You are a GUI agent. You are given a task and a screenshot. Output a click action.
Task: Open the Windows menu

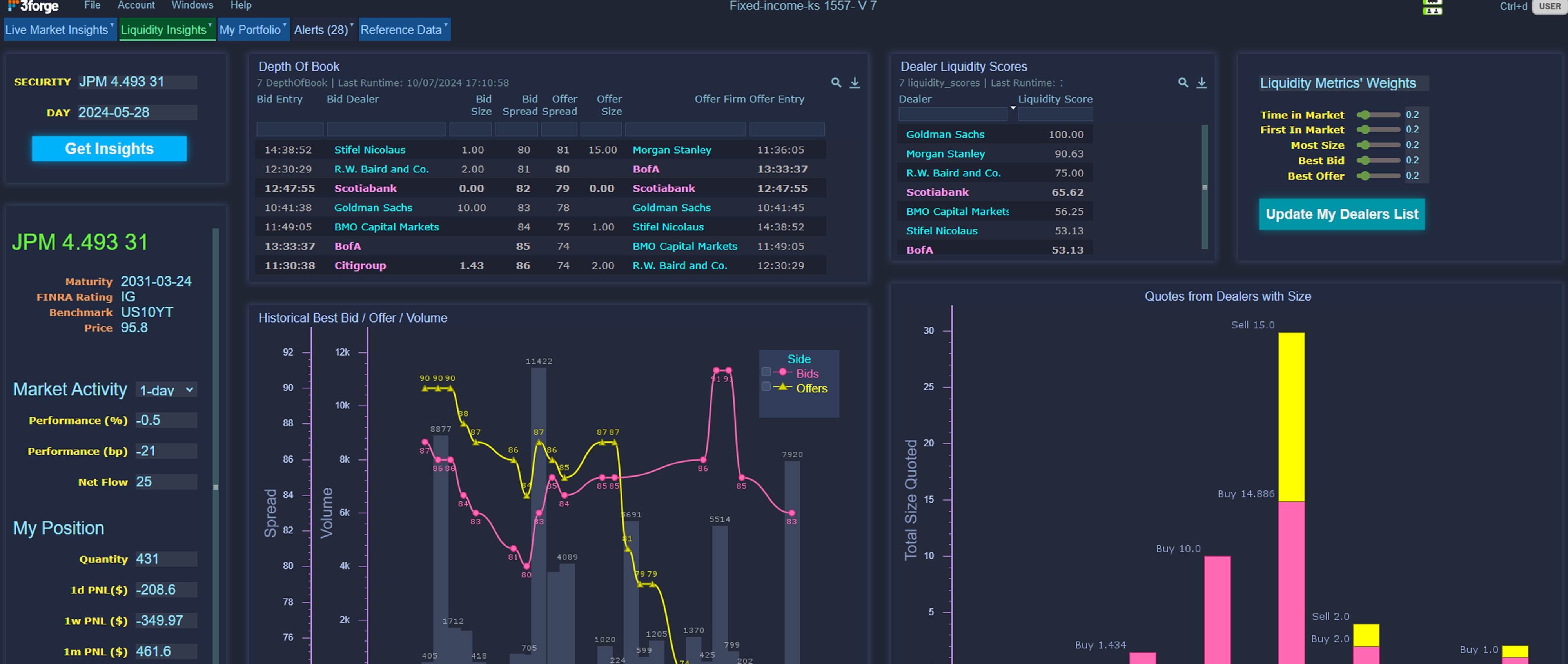[x=192, y=5]
